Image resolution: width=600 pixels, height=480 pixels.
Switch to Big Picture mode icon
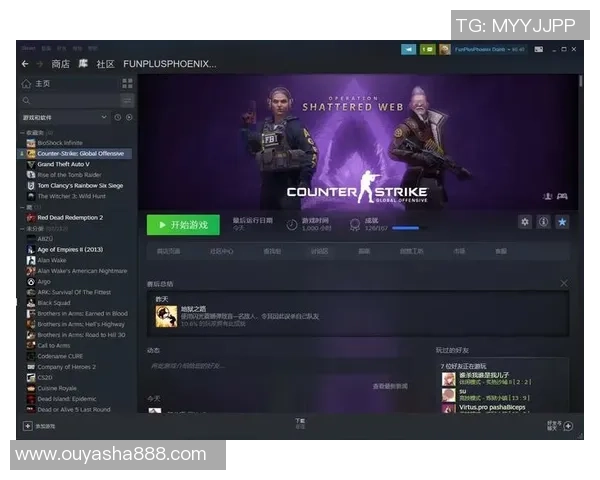(538, 49)
